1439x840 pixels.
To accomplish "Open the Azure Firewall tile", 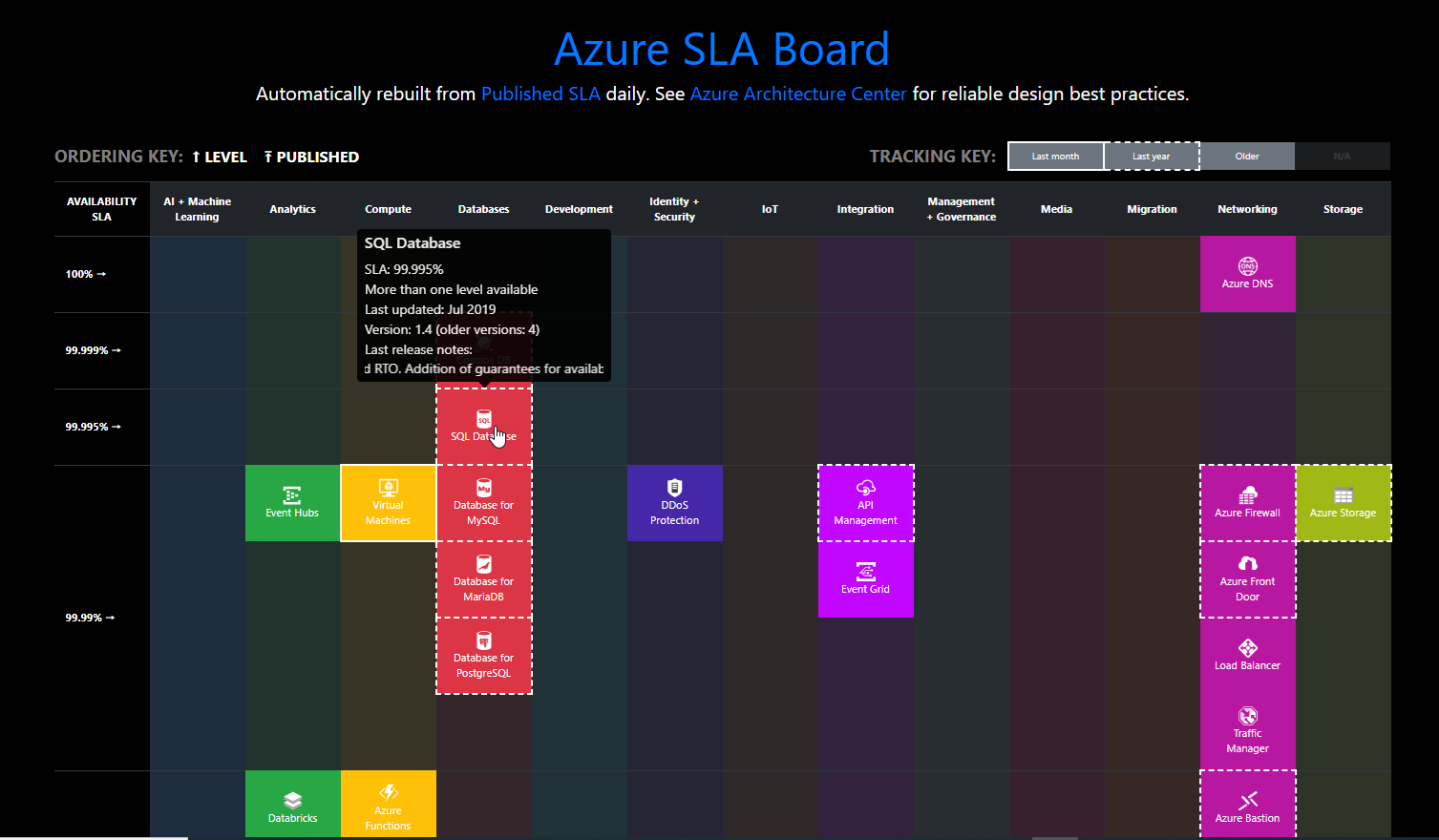I will click(1247, 503).
